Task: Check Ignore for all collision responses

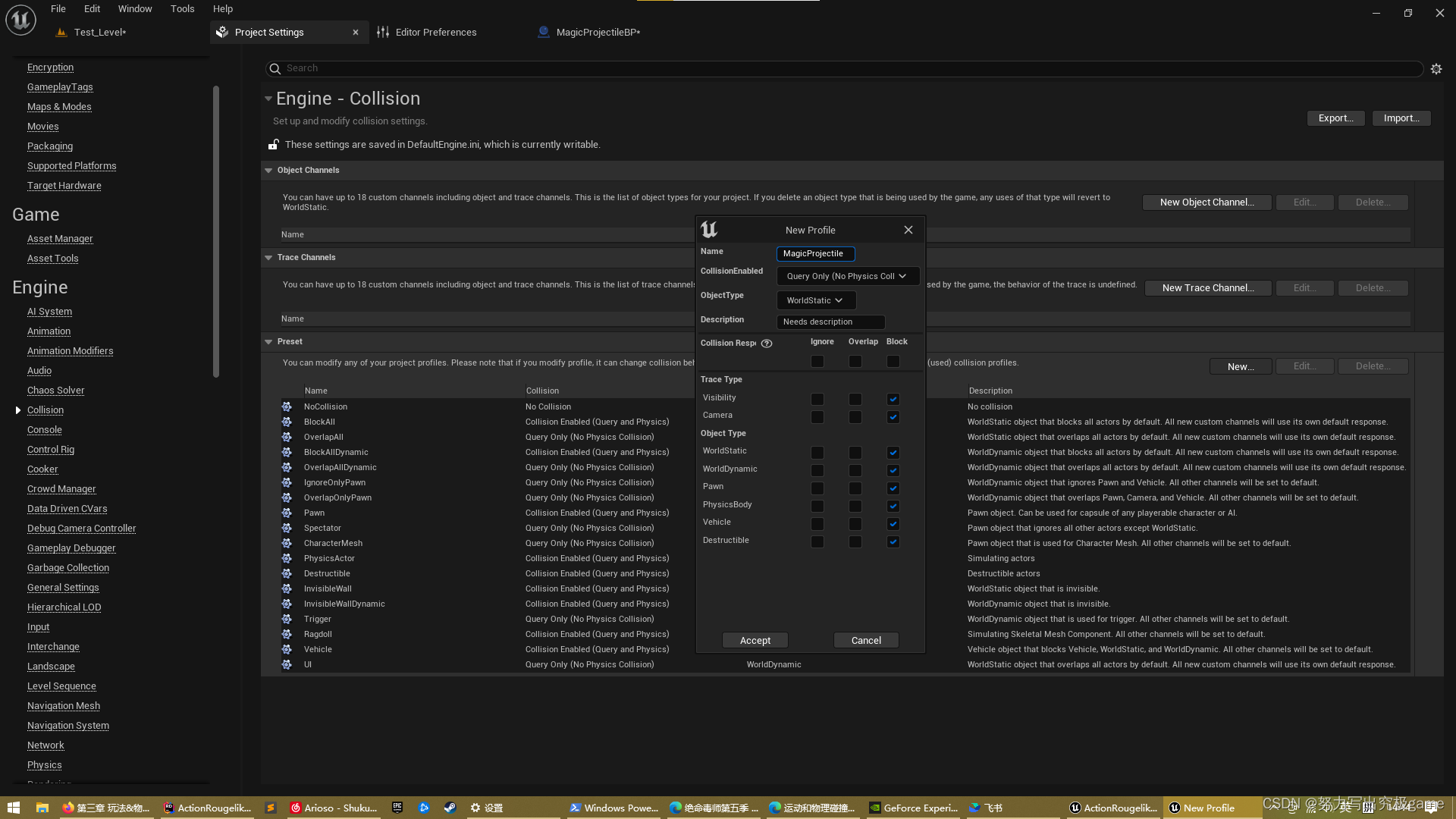Action: [817, 362]
